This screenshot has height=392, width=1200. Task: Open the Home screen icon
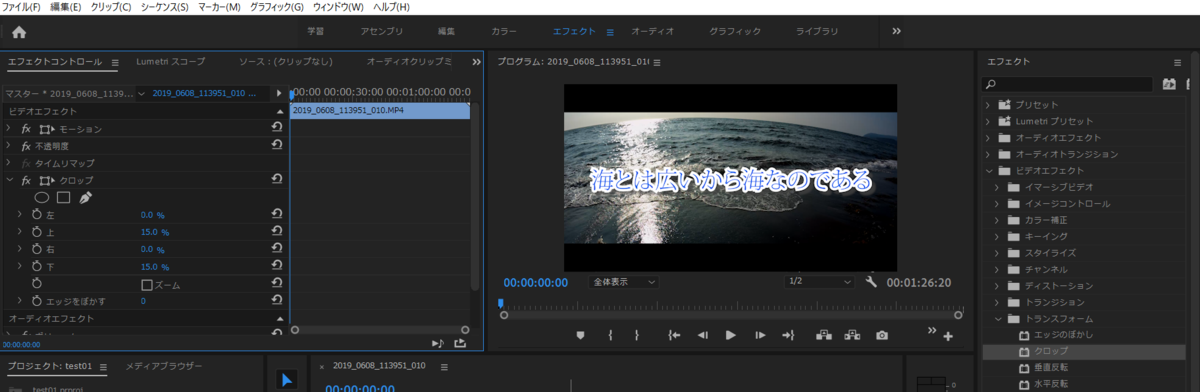(18, 32)
